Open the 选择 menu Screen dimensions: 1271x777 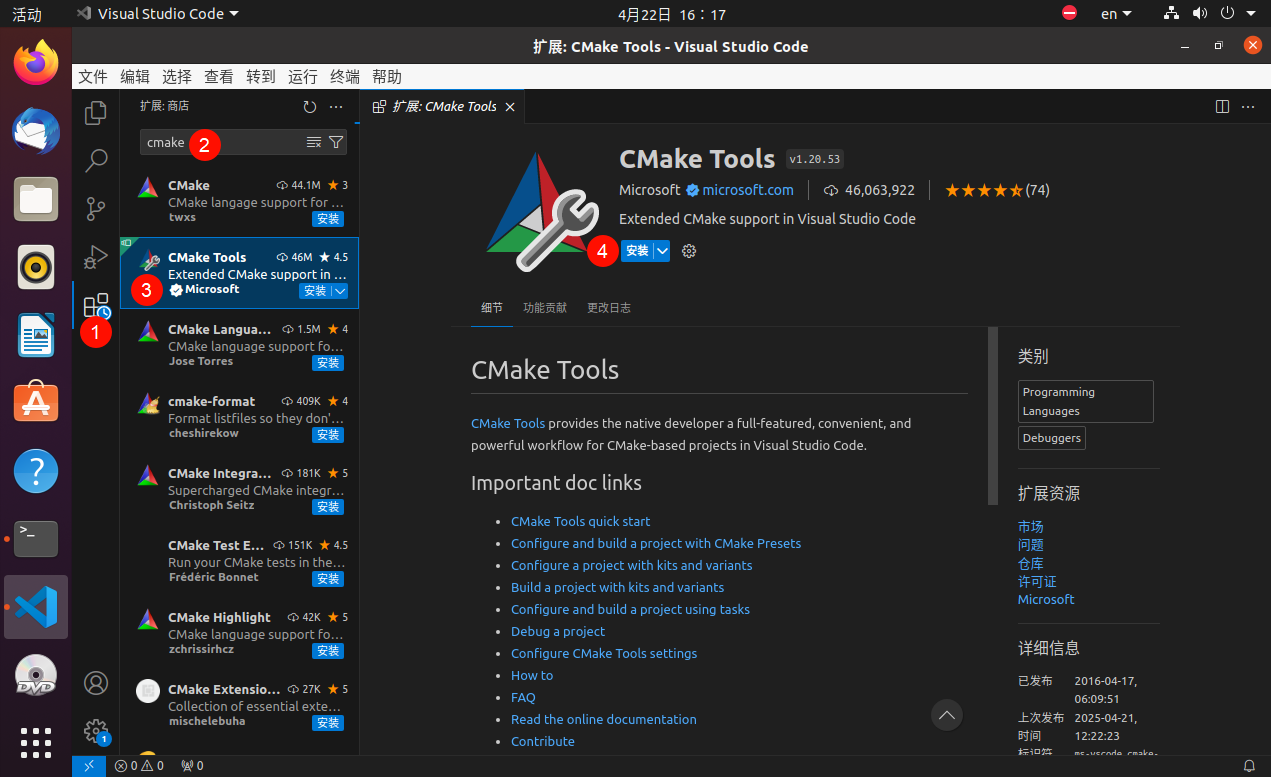point(177,77)
